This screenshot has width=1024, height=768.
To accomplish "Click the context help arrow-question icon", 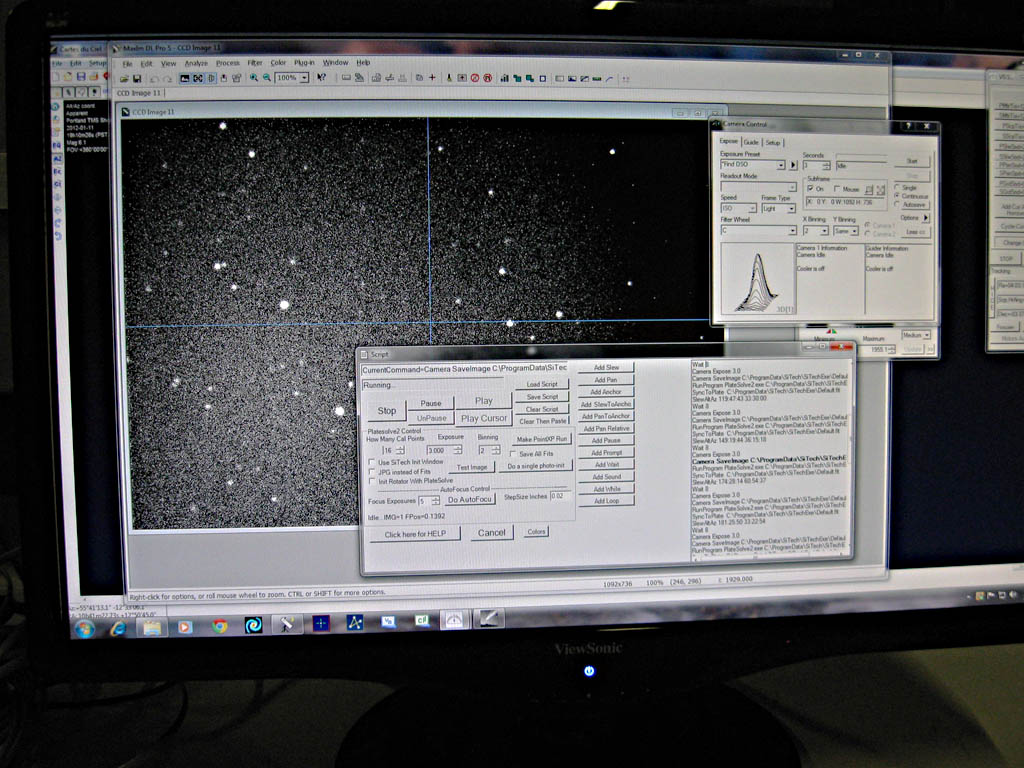I will coord(321,77).
